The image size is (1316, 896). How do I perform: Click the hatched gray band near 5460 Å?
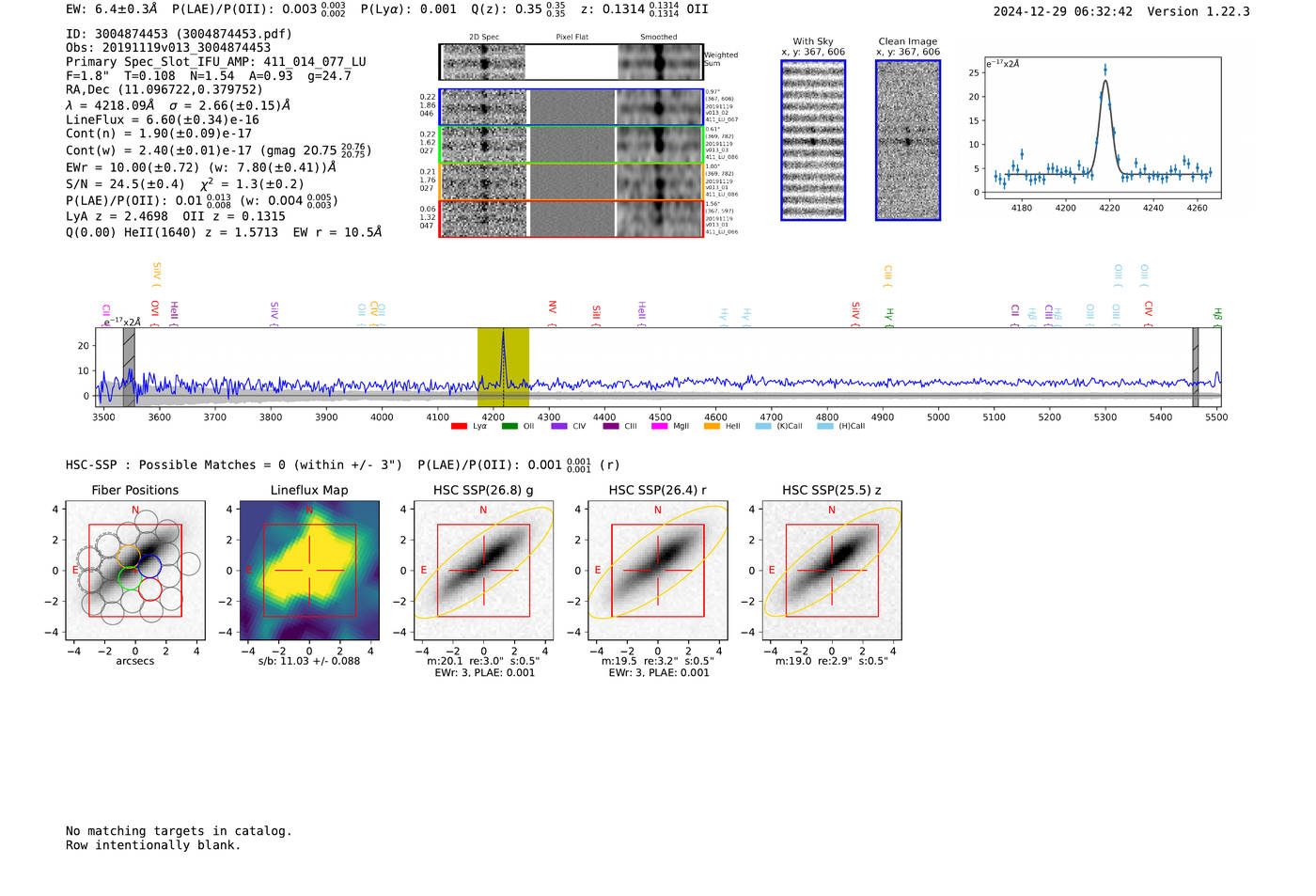[x=1196, y=368]
